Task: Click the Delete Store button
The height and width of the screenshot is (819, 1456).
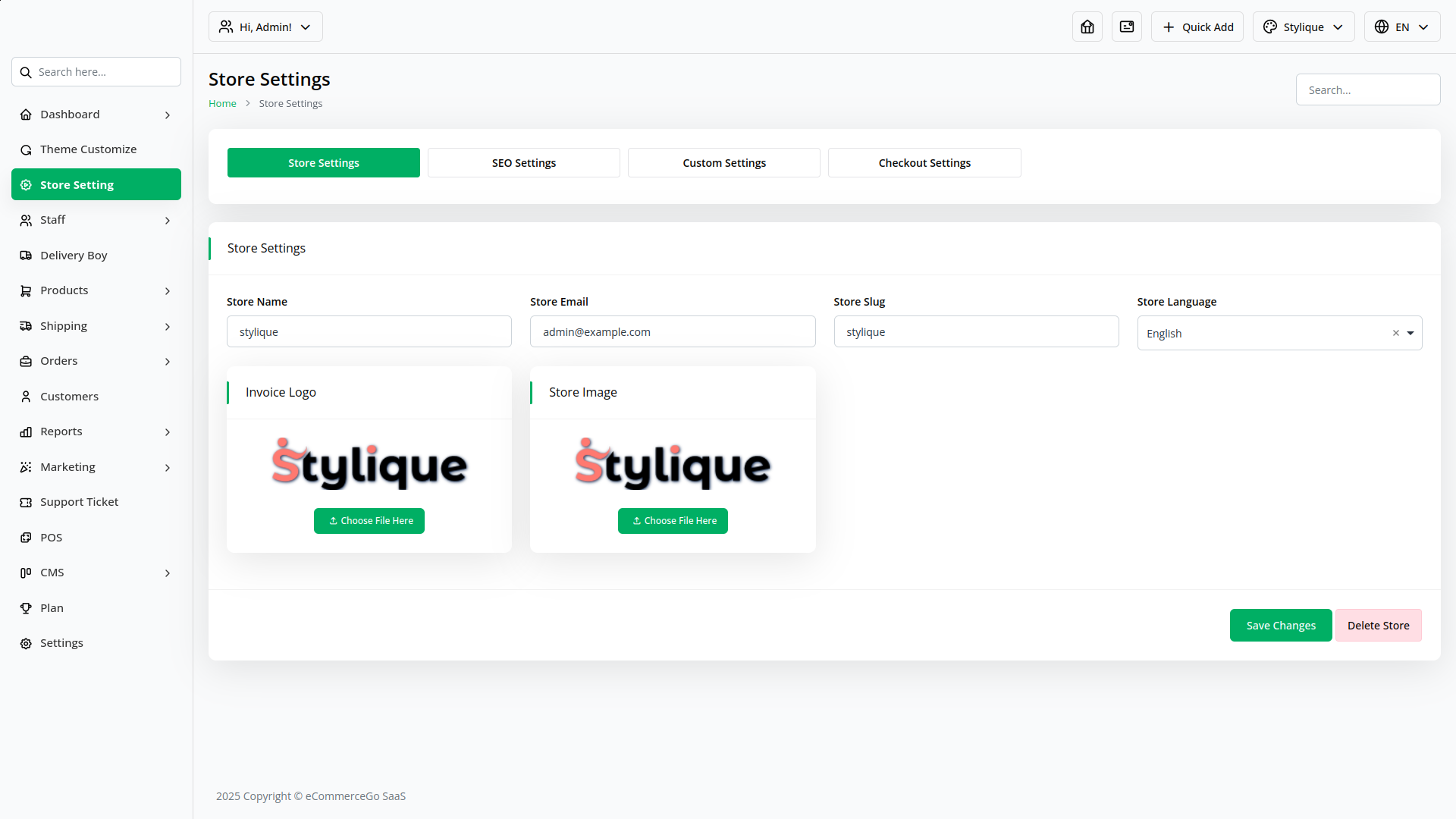Action: pos(1378,625)
